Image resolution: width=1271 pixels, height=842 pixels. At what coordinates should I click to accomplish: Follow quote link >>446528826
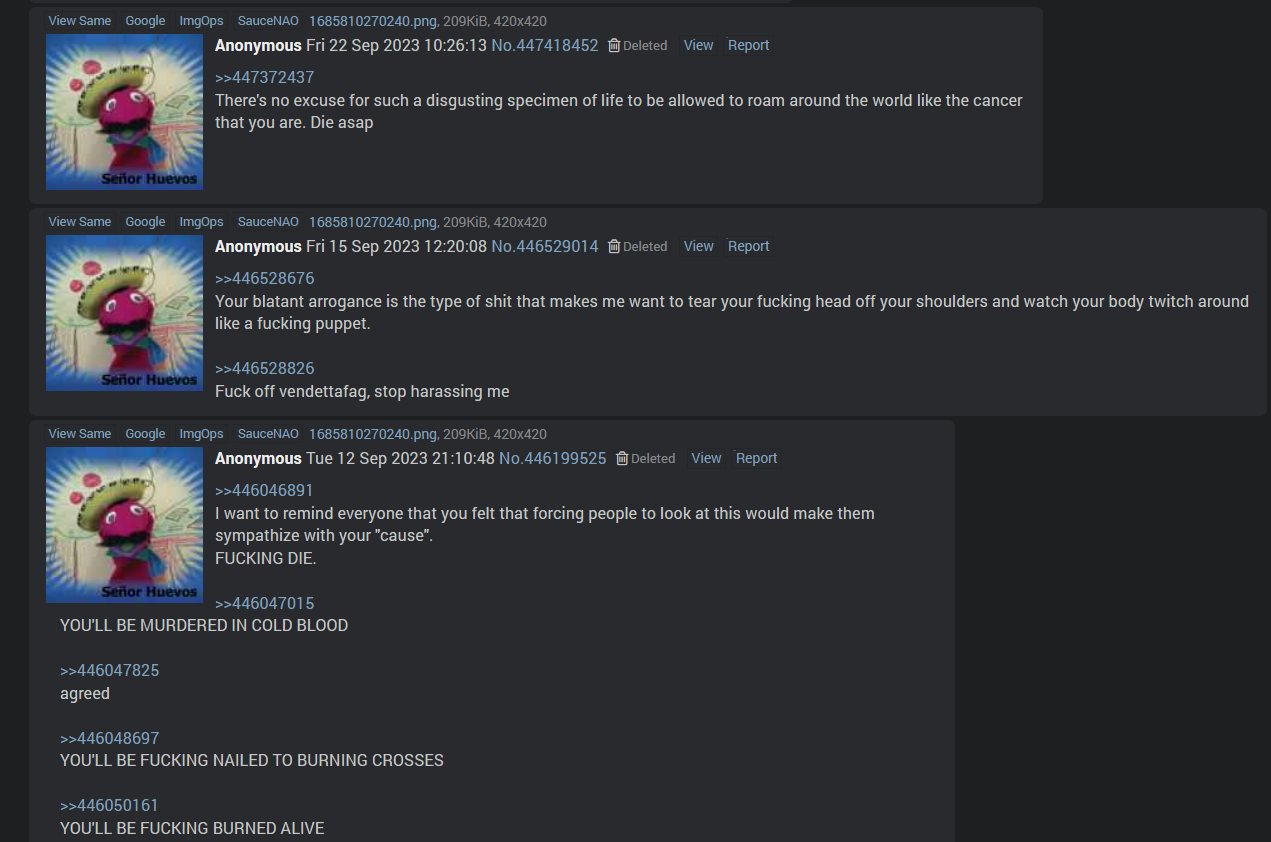(265, 368)
